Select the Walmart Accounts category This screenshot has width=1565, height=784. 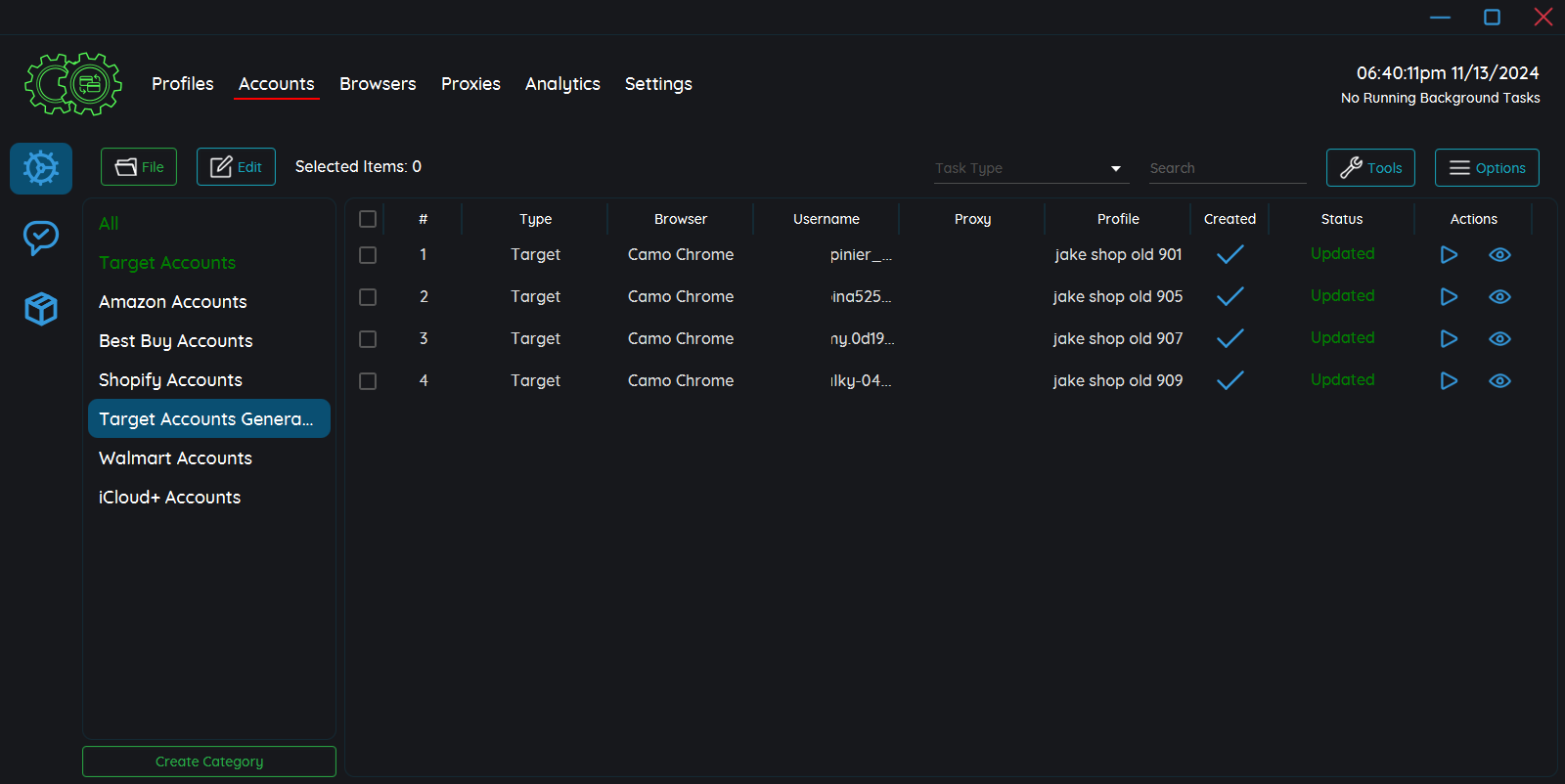click(176, 458)
